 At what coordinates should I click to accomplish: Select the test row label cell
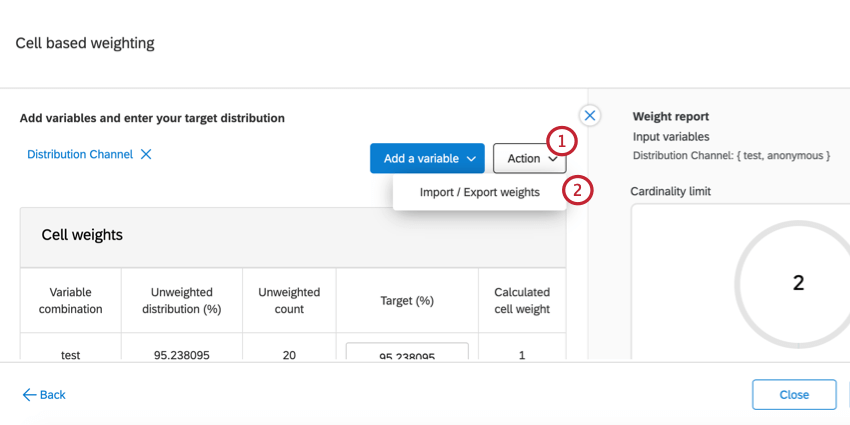(x=71, y=355)
